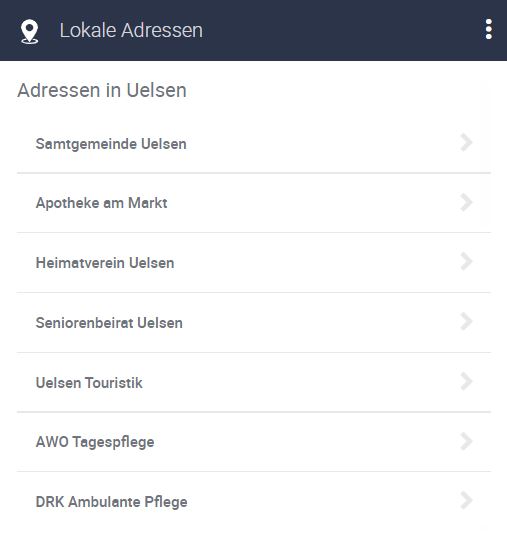Open Uelsen Touristik address details

pos(254,382)
